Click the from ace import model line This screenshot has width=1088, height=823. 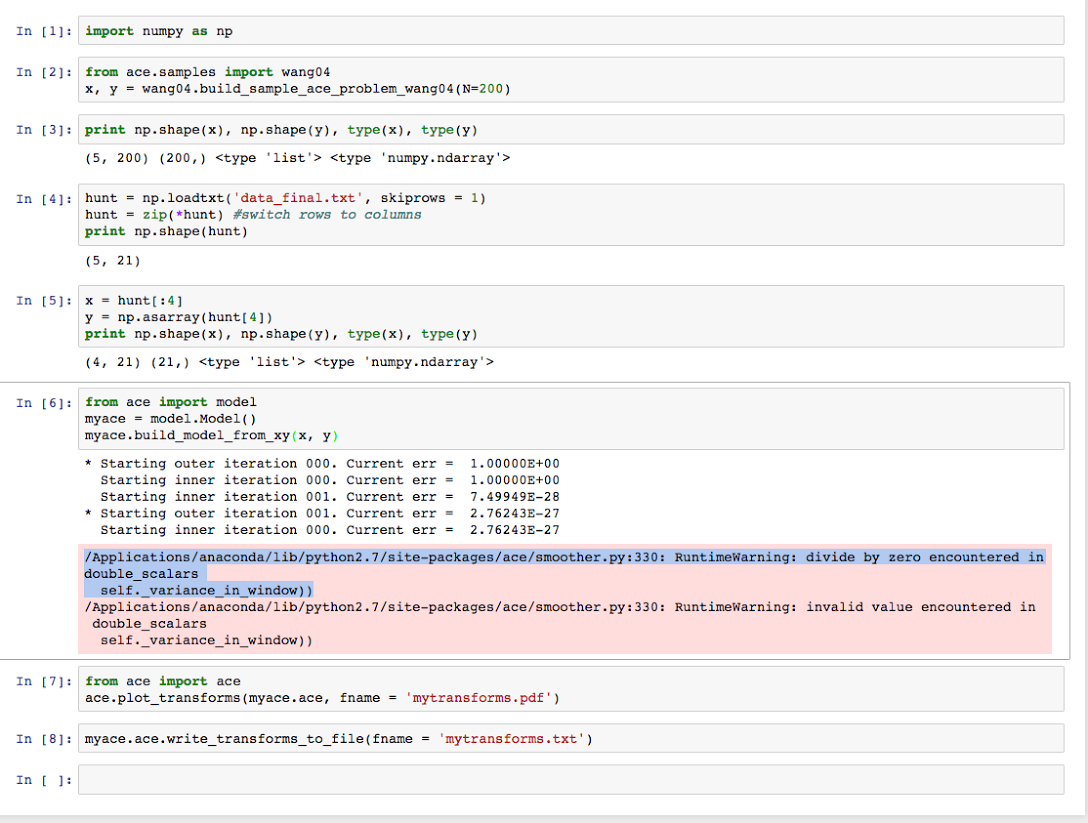[171, 402]
